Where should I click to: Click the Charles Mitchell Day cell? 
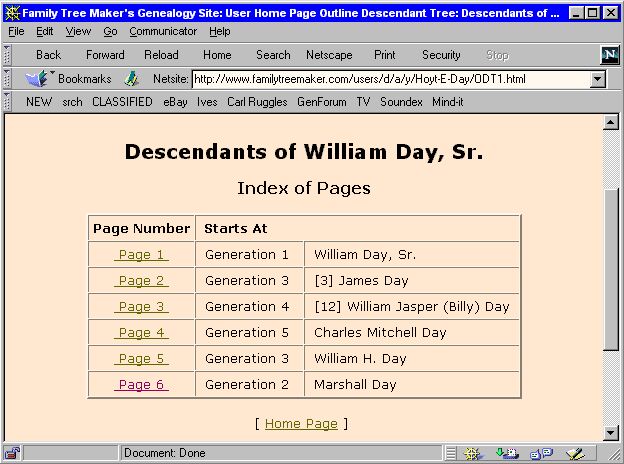412,333
